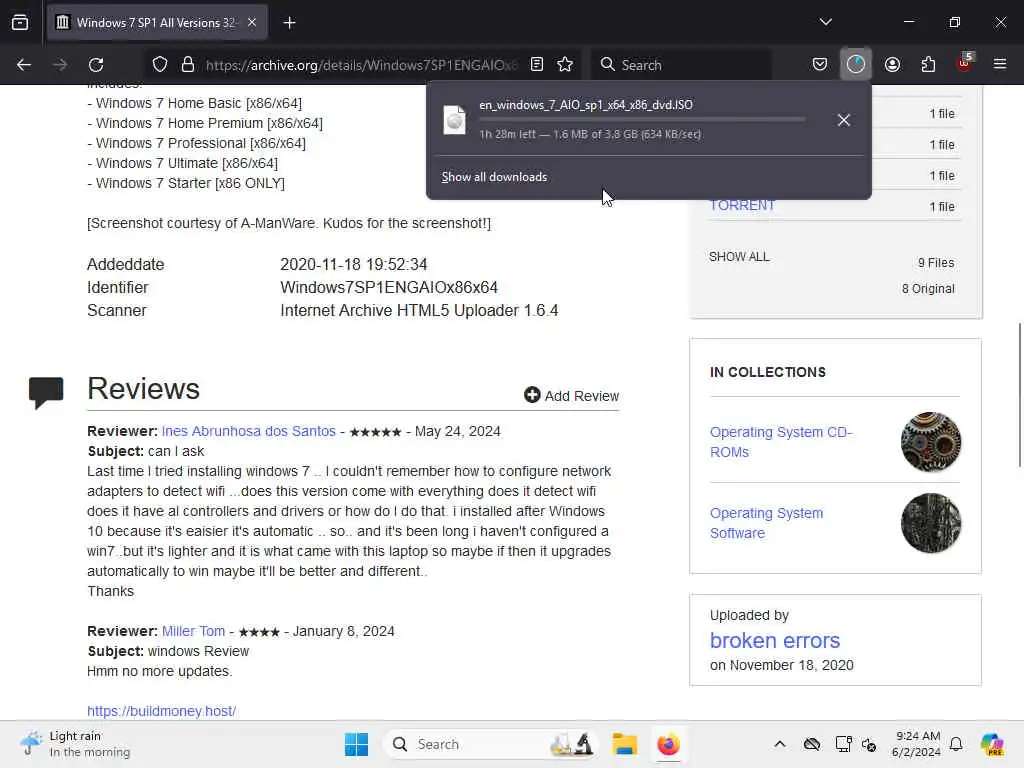This screenshot has height=768, width=1024.
Task: Open the uBlock extension icon with badge
Action: 964,63
